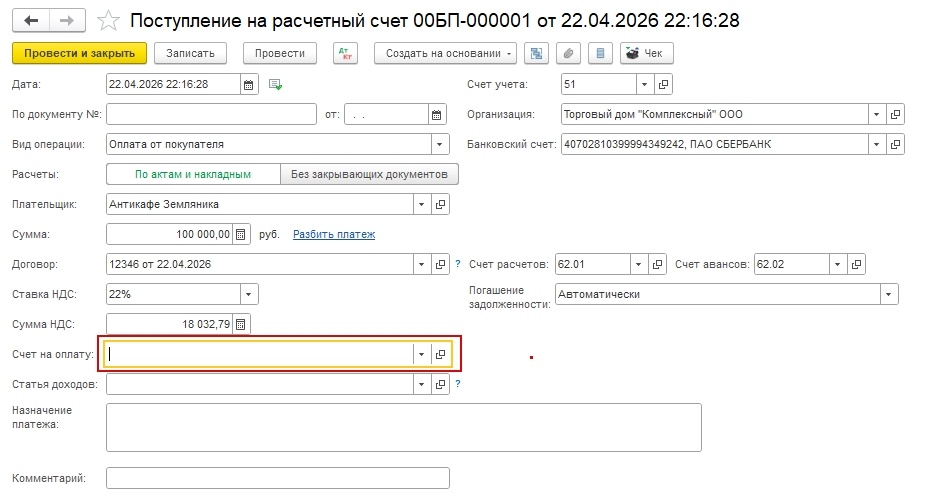The image size is (929, 502).
Task: Open related documents structure icon
Action: (x=536, y=53)
